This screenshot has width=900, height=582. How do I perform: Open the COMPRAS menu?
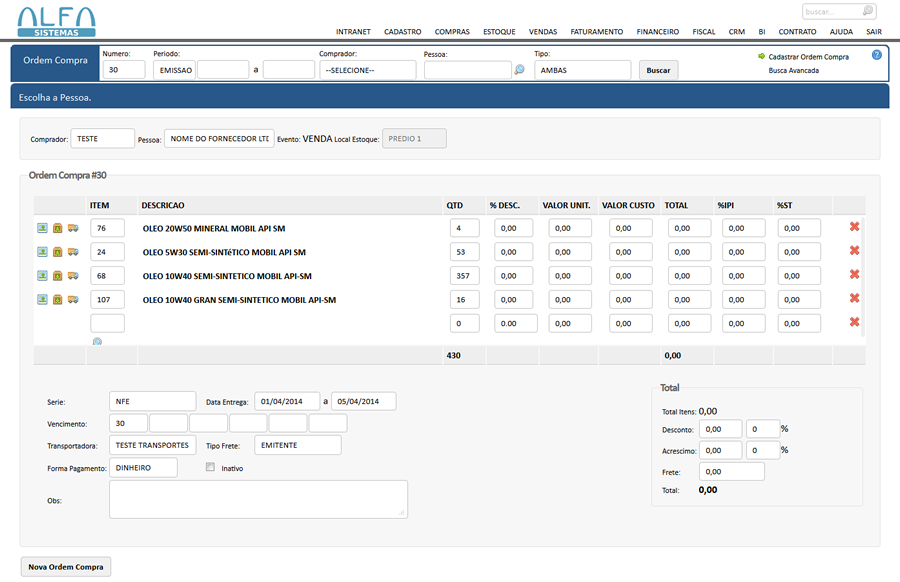[452, 32]
